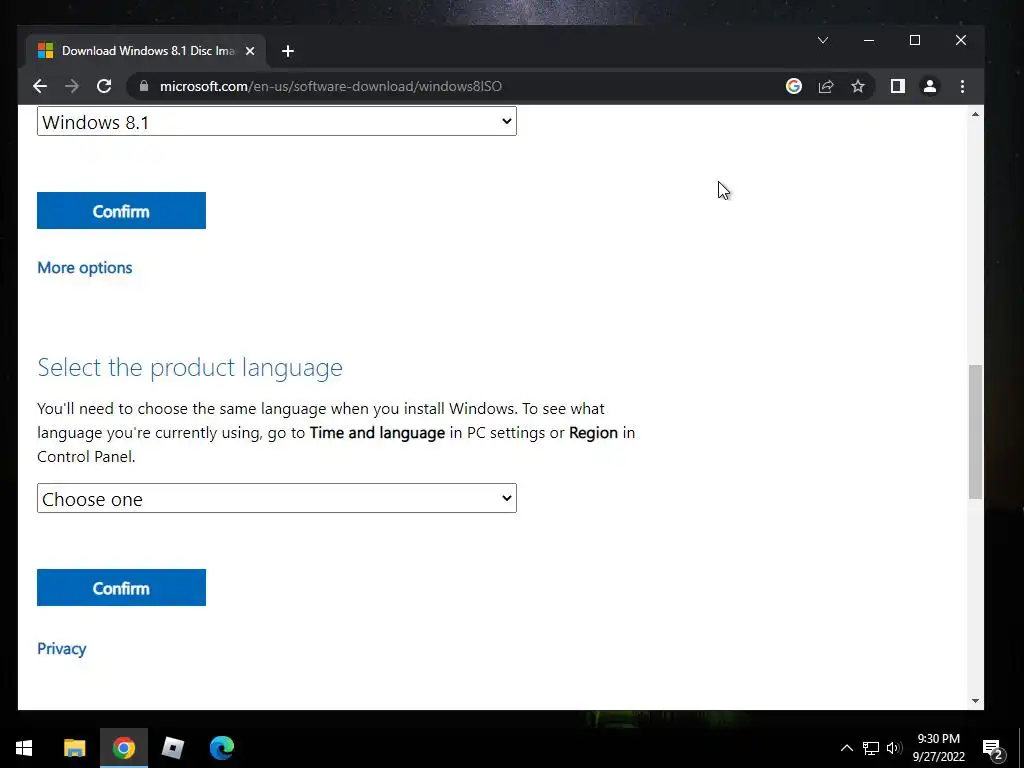
Task: Open the notification center icon
Action: [x=993, y=749]
